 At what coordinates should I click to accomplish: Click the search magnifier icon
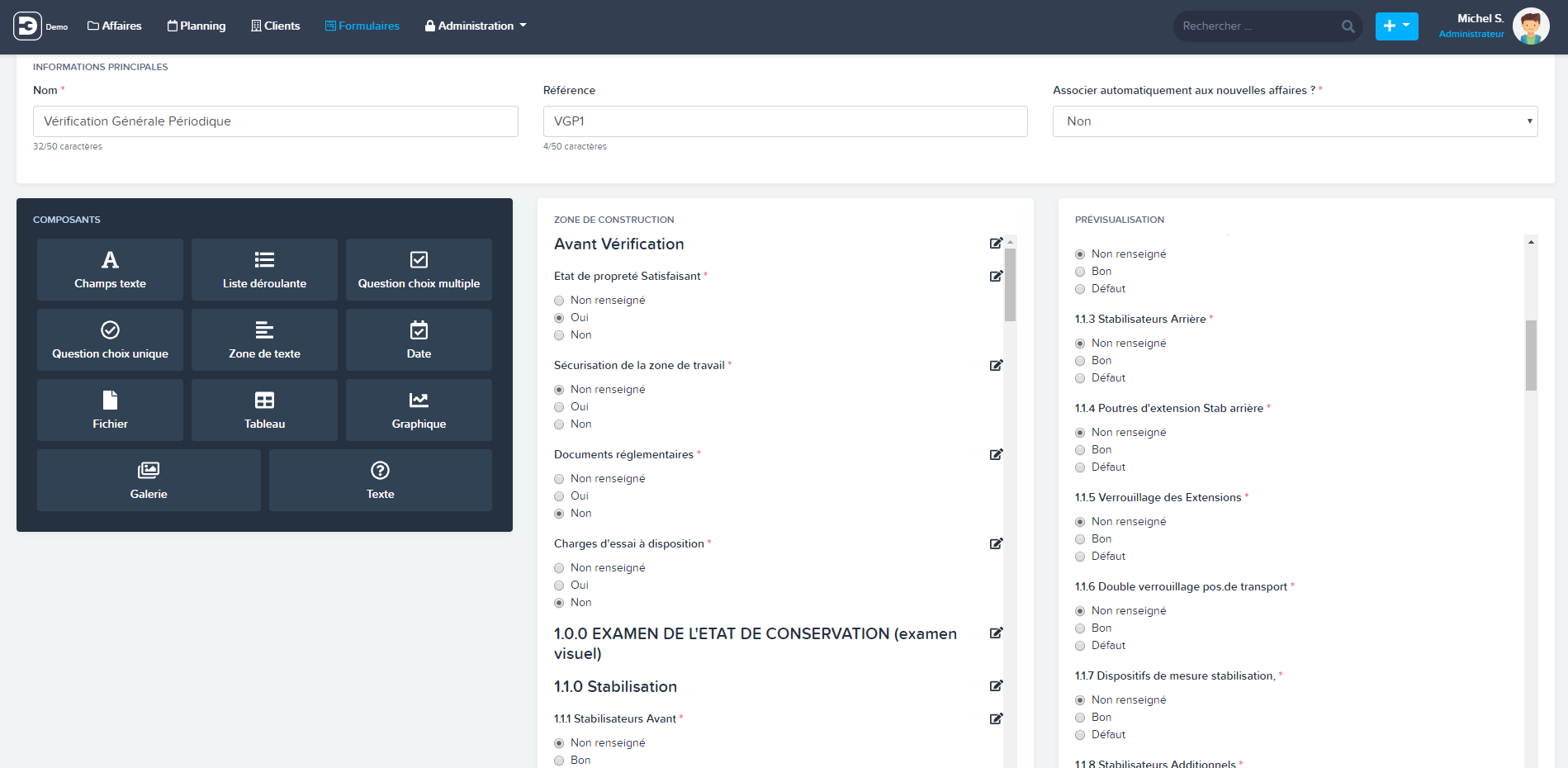point(1348,26)
